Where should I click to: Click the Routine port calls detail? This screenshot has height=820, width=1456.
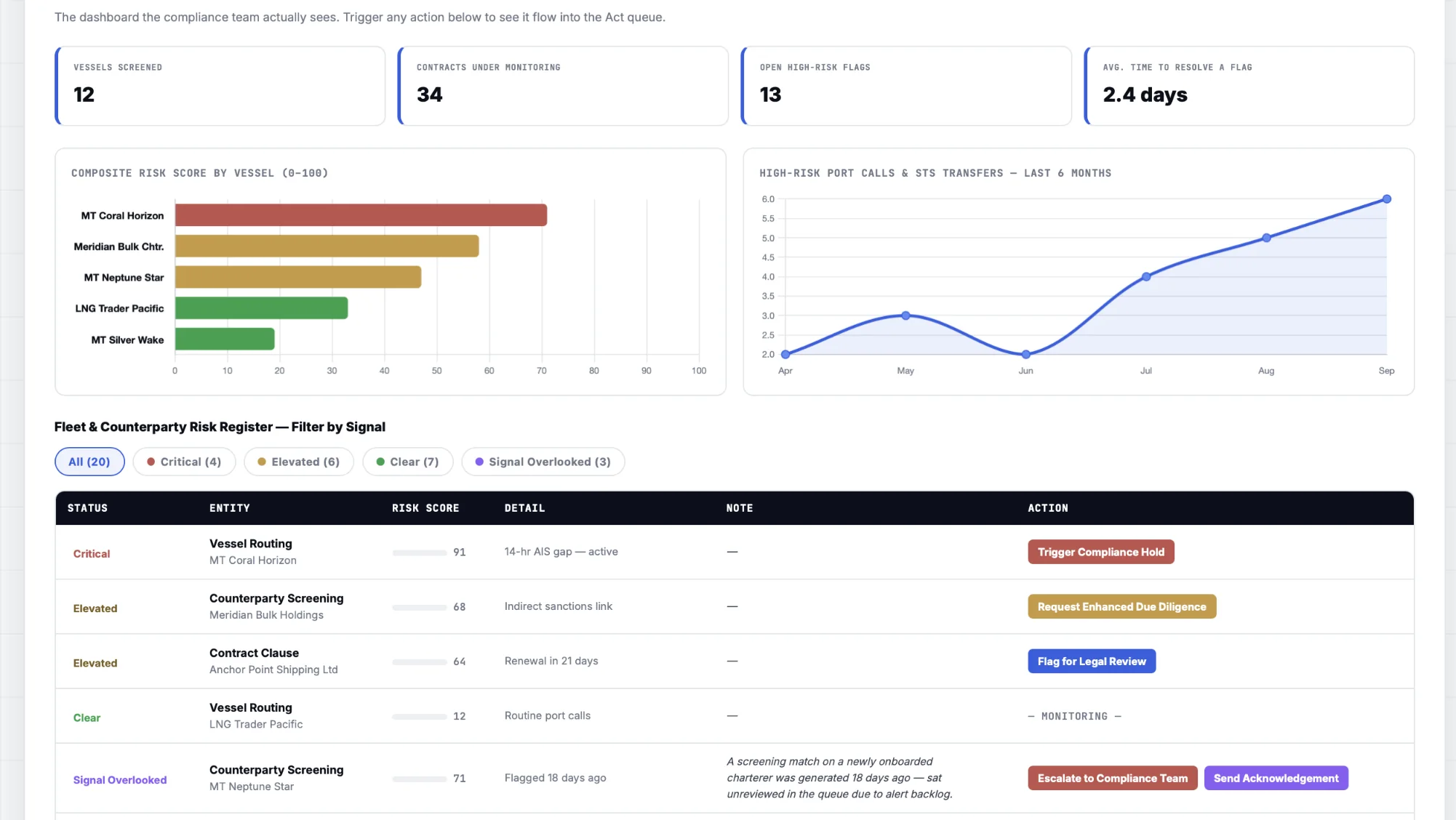[x=548, y=715]
